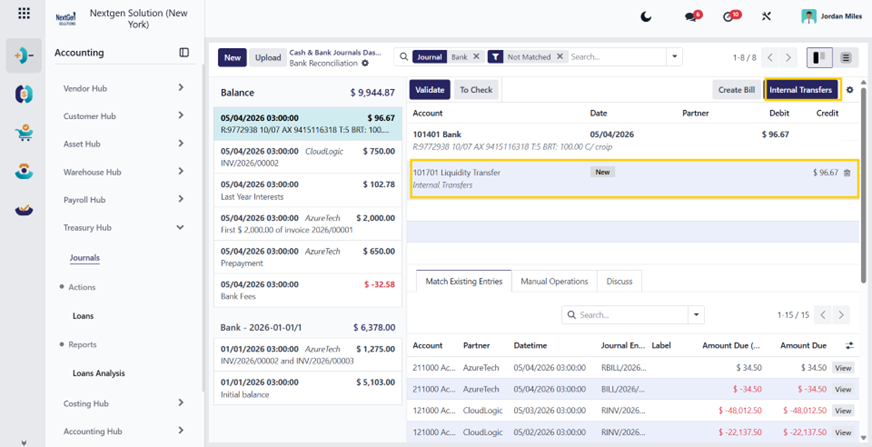Expand the Vendor Hub menu

point(181,88)
